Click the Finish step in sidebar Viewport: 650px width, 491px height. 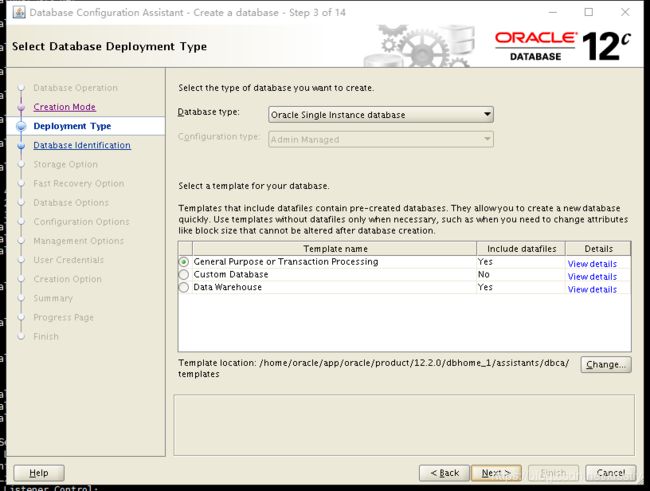[x=46, y=336]
